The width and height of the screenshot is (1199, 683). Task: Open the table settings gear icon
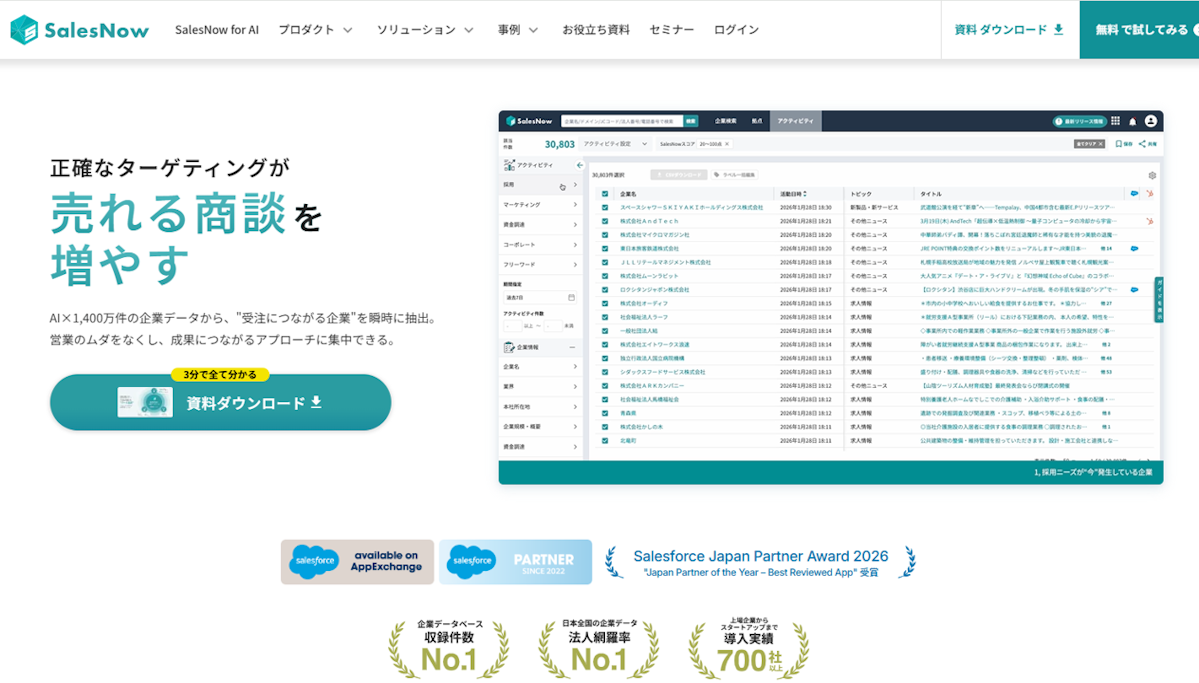point(1152,175)
